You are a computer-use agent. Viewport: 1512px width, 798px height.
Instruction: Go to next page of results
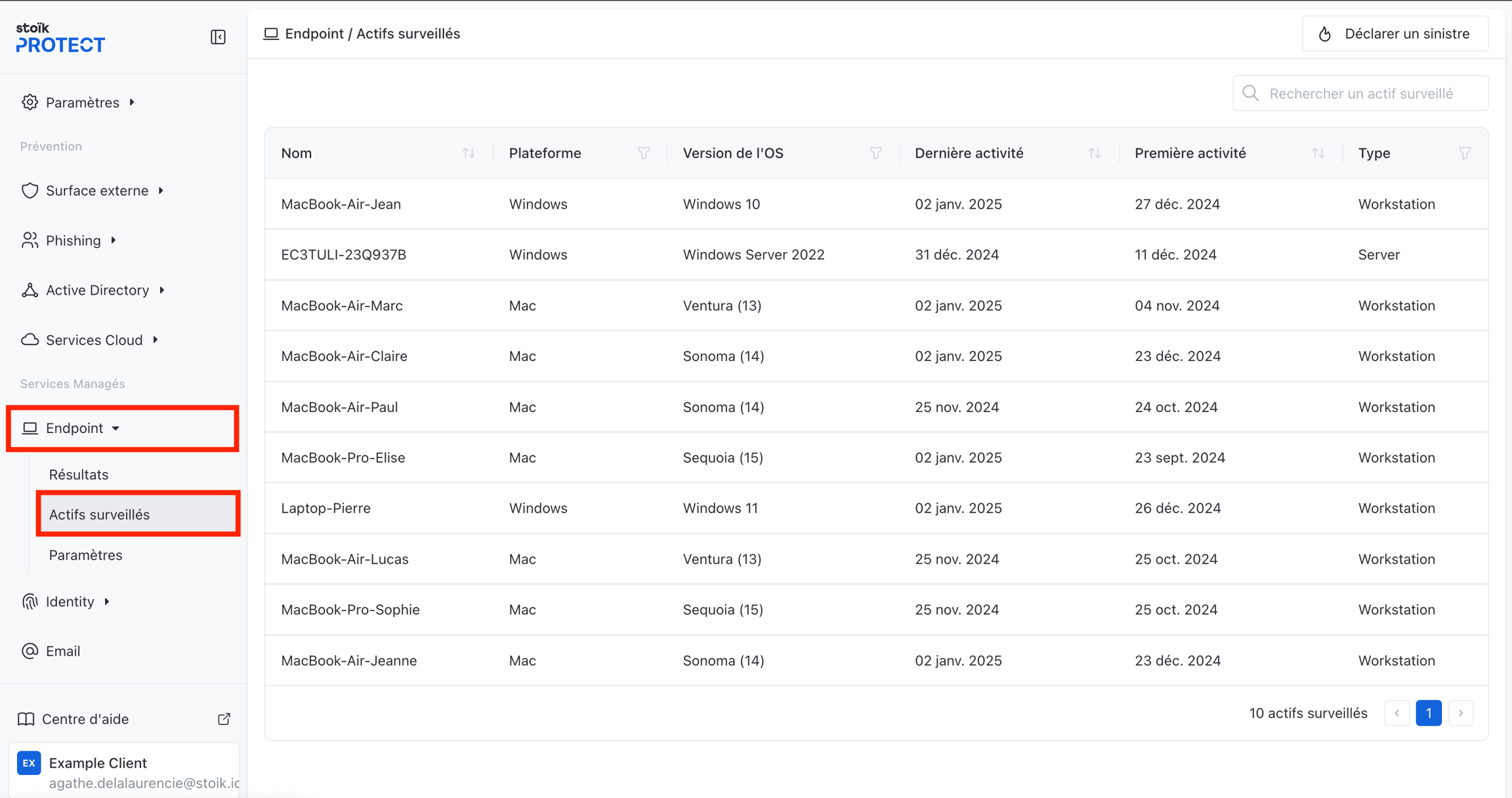pyautogui.click(x=1461, y=713)
